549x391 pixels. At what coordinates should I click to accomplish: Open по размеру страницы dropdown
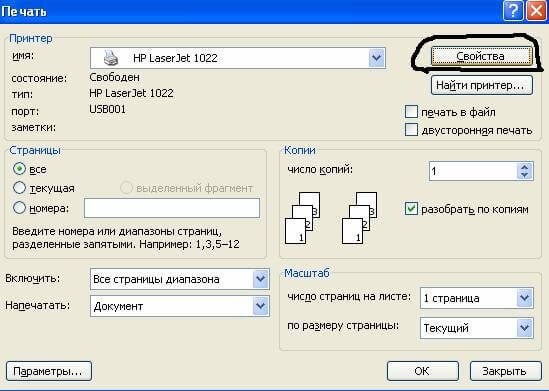tap(524, 328)
